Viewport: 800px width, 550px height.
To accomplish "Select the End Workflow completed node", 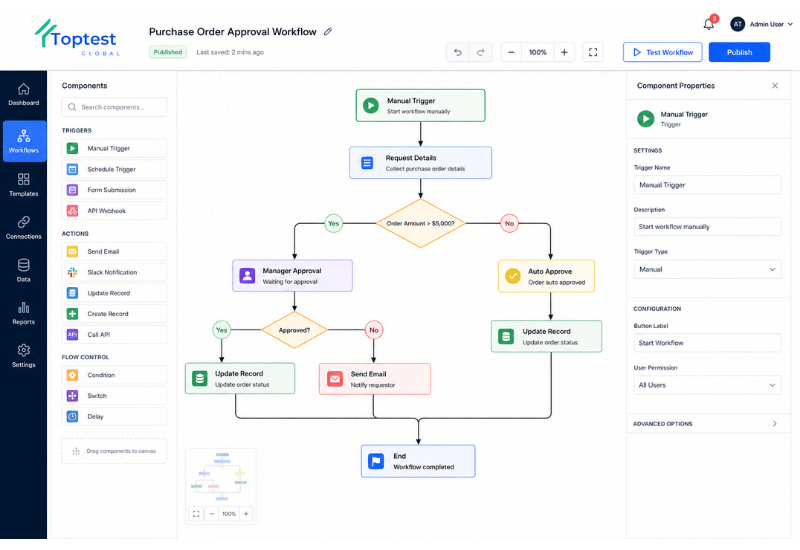I will coord(418,461).
